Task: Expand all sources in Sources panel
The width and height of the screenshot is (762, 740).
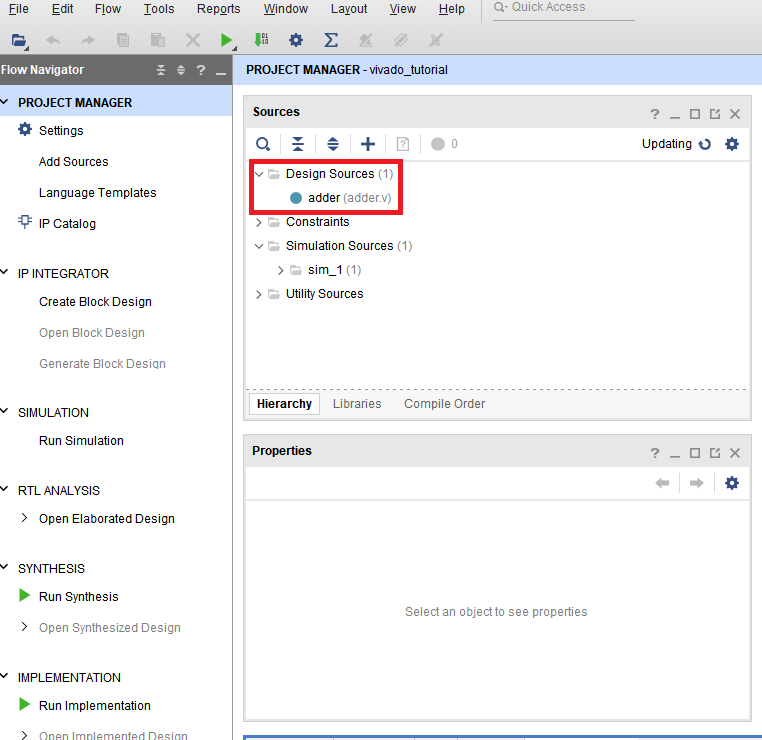Action: coord(332,144)
